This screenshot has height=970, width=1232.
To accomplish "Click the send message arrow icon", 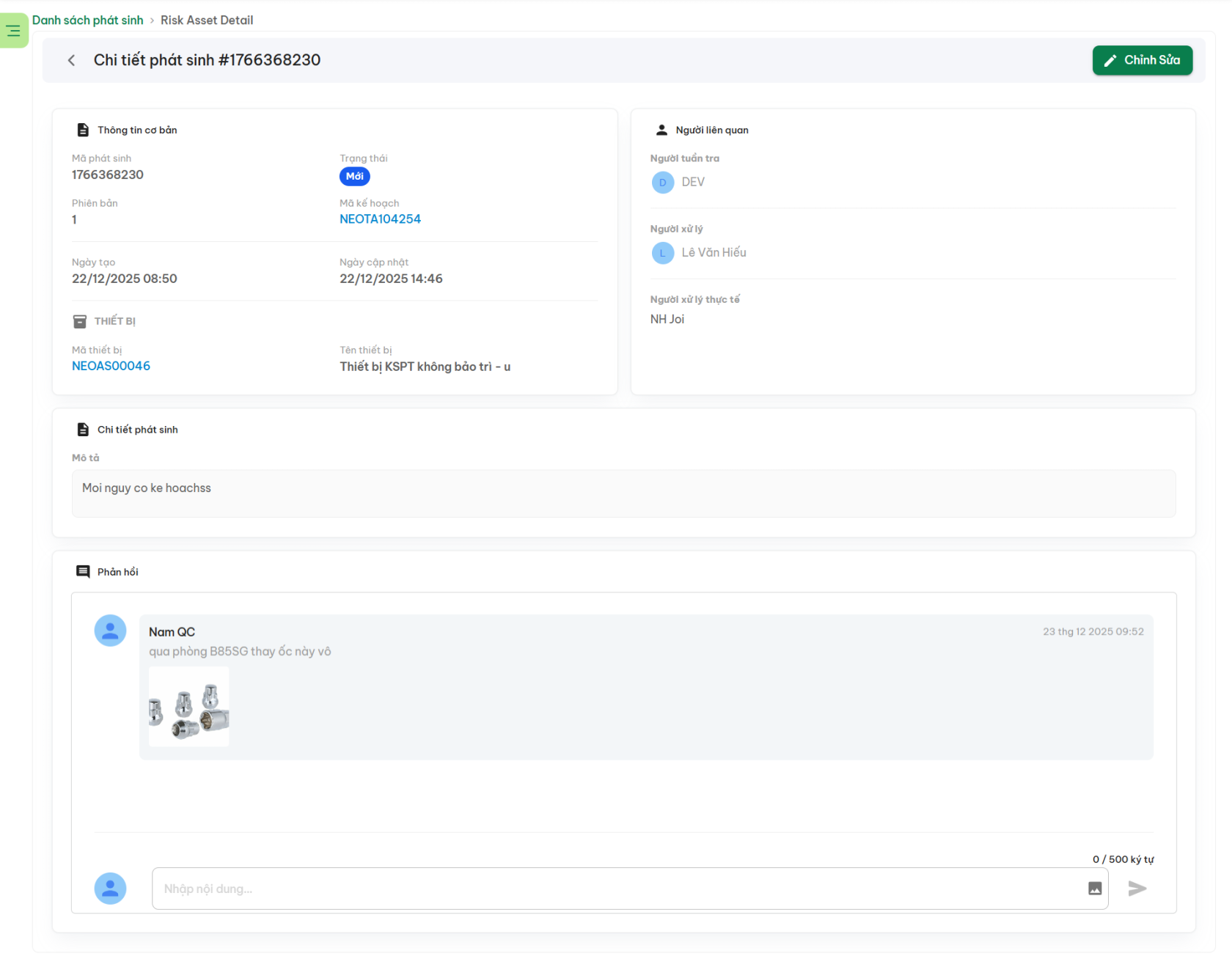I will coord(1137,889).
